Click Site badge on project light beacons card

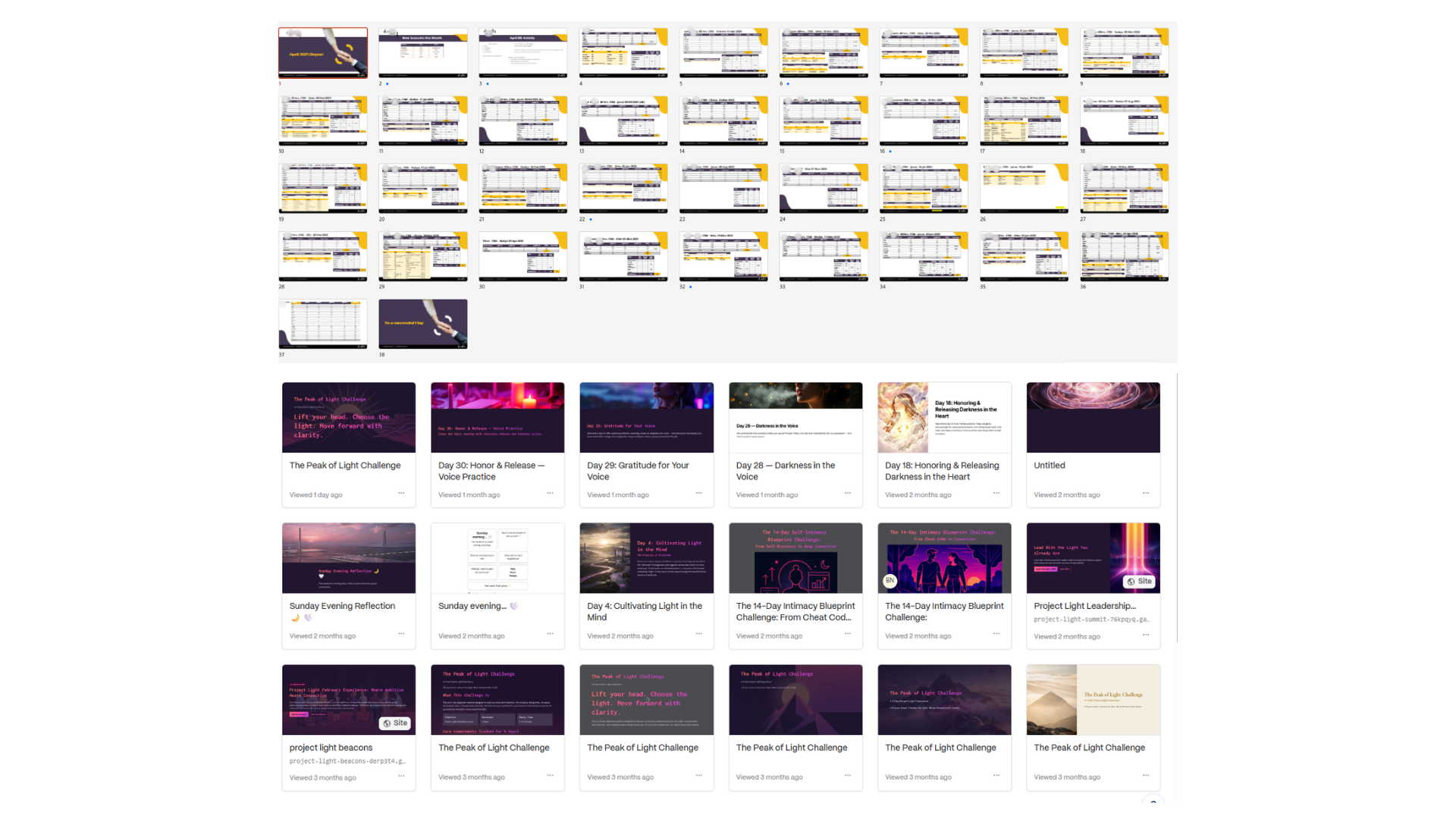[x=395, y=723]
